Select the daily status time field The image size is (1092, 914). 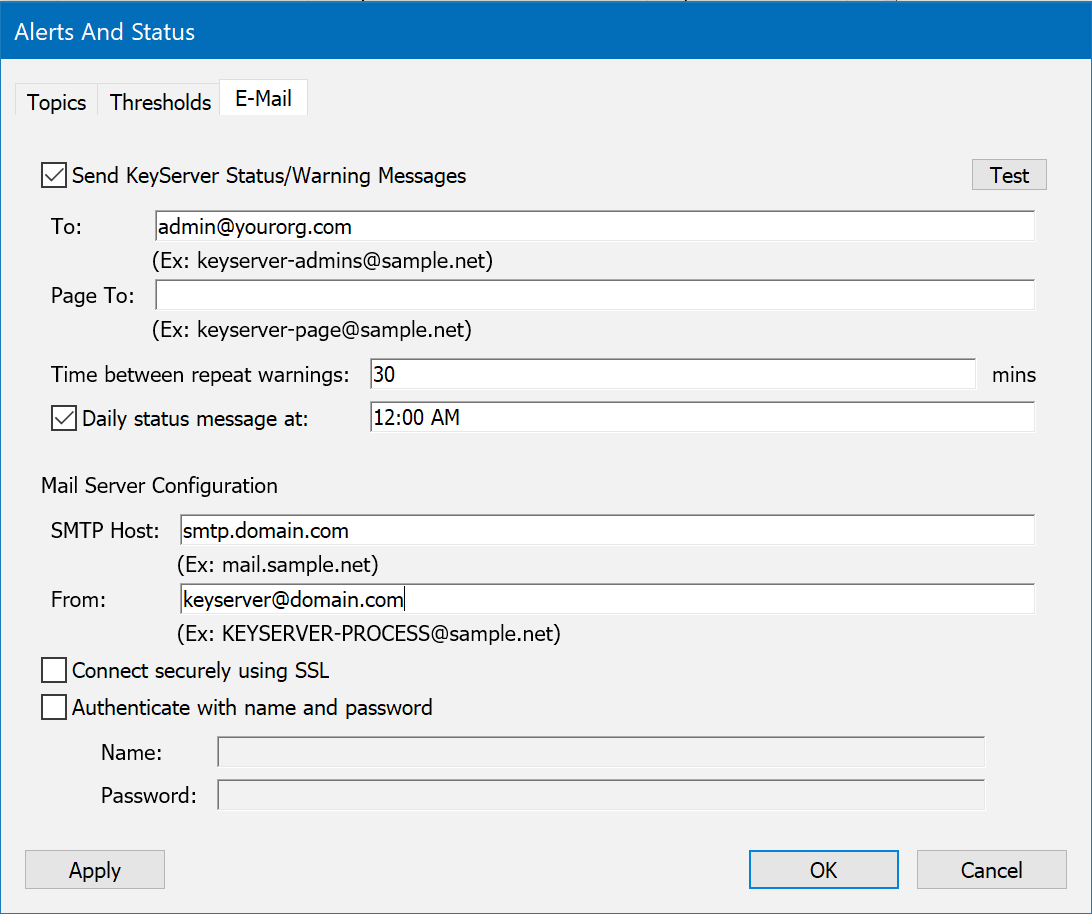(701, 418)
